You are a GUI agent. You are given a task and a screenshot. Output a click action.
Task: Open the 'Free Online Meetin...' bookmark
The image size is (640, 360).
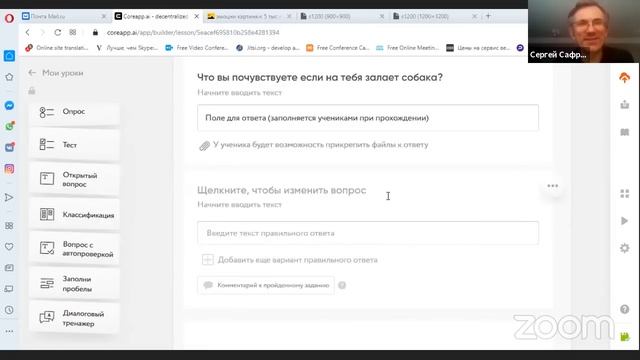[408, 48]
